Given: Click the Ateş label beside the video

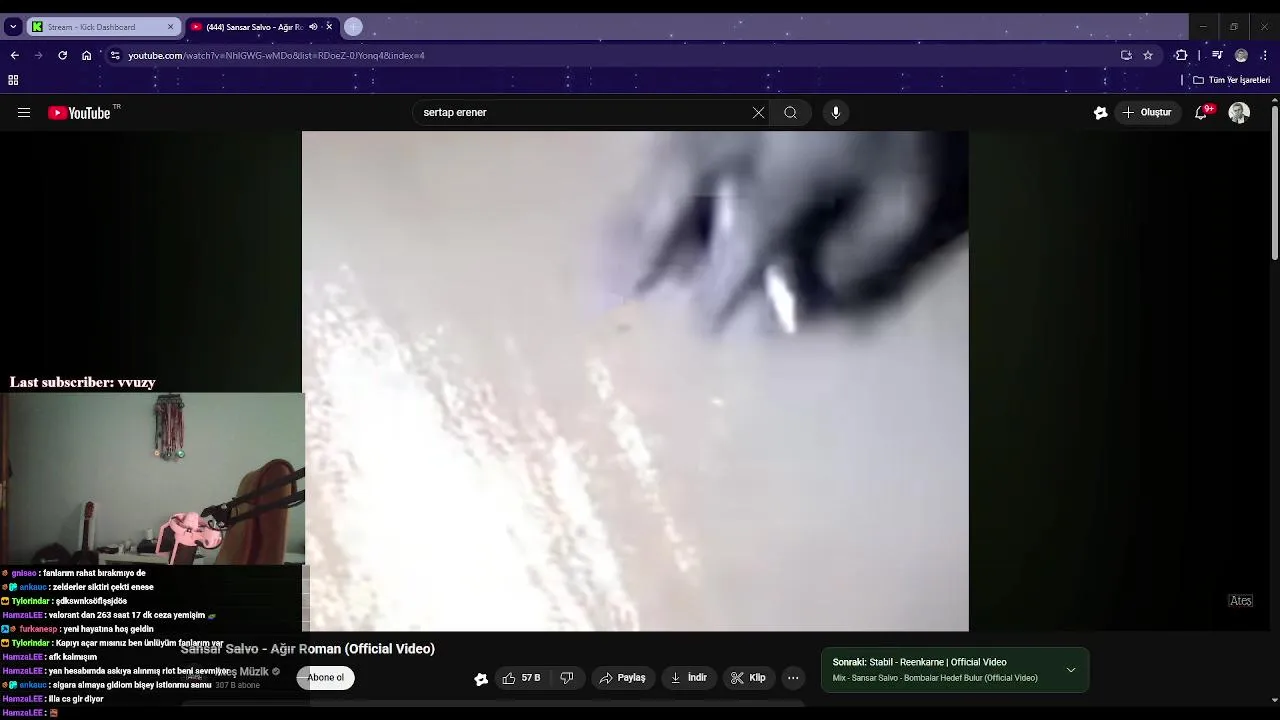Looking at the screenshot, I should pyautogui.click(x=1241, y=601).
